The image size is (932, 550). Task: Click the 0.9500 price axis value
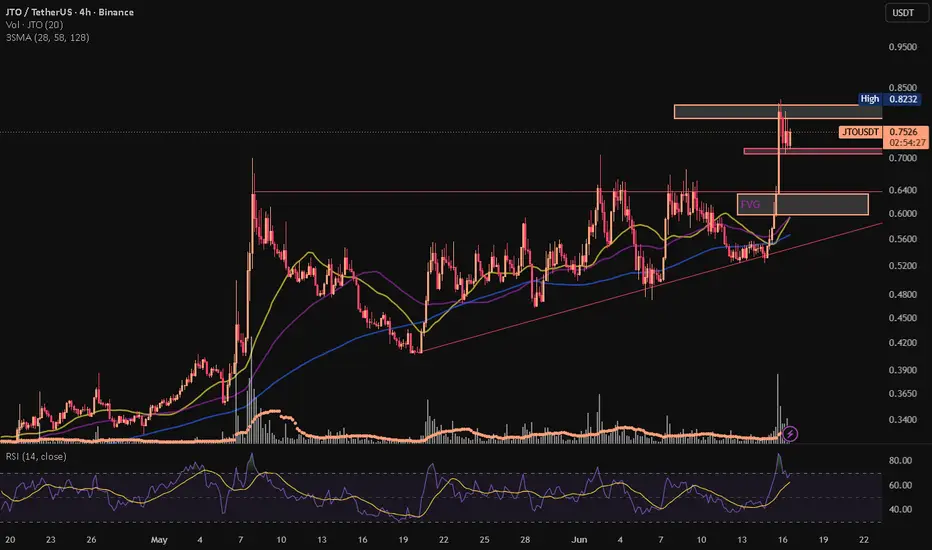coord(902,47)
